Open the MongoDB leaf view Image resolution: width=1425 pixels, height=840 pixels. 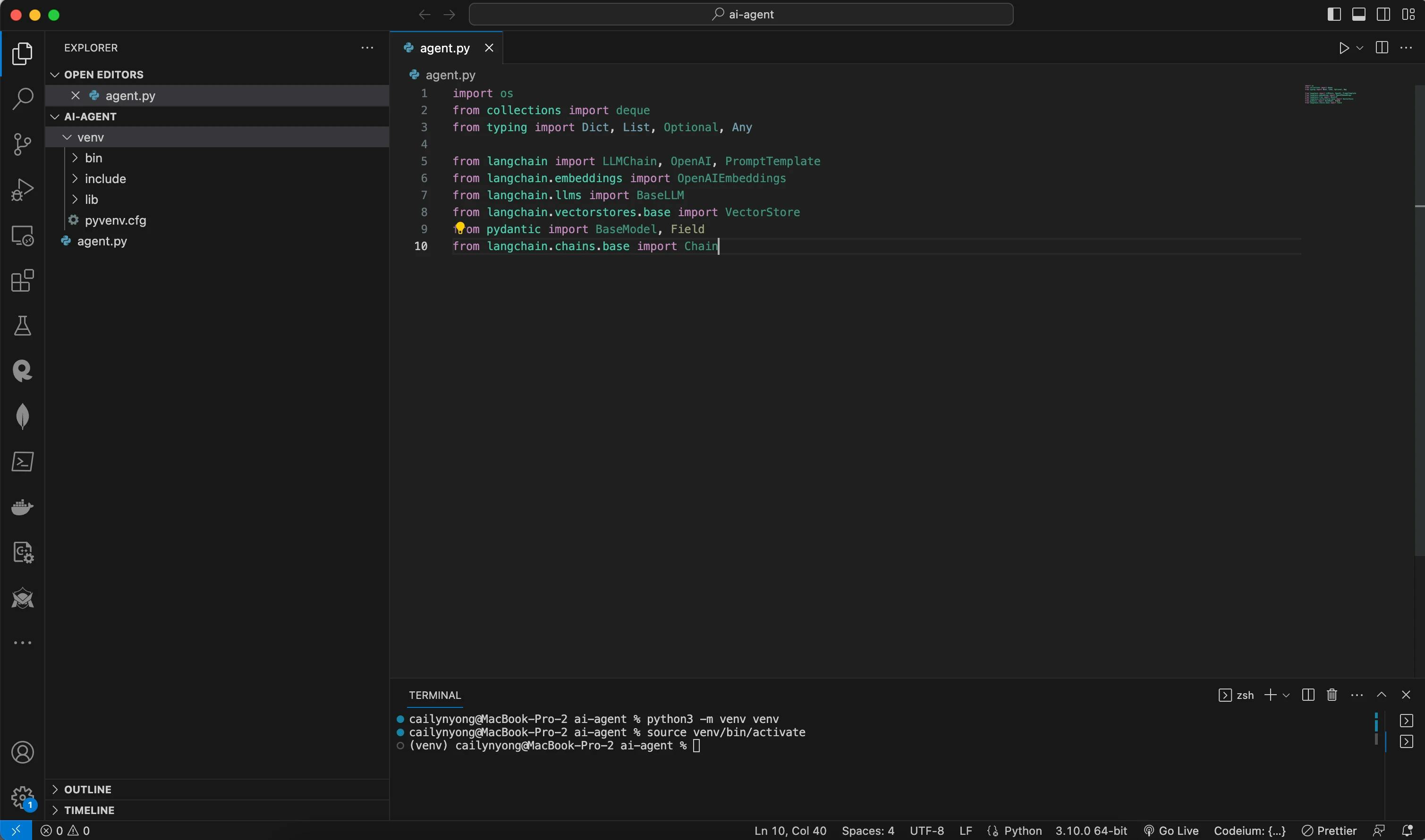[x=22, y=416]
